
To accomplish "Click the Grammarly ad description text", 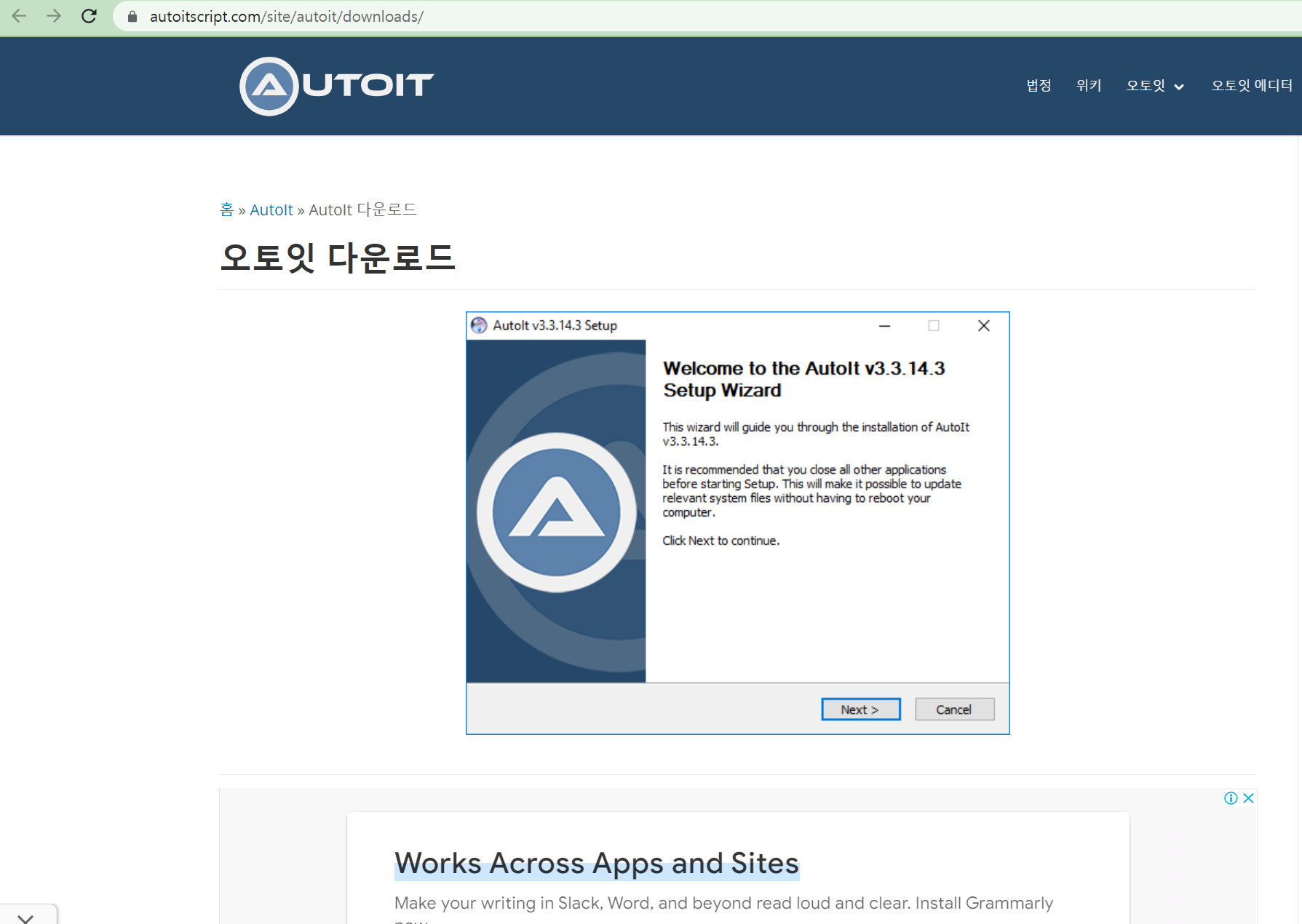I will (723, 908).
